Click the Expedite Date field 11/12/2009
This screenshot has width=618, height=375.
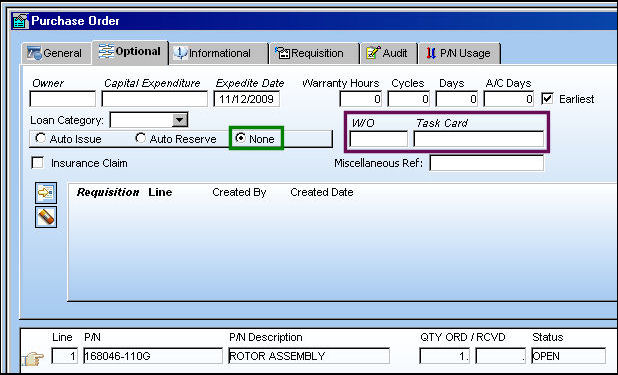(x=247, y=99)
